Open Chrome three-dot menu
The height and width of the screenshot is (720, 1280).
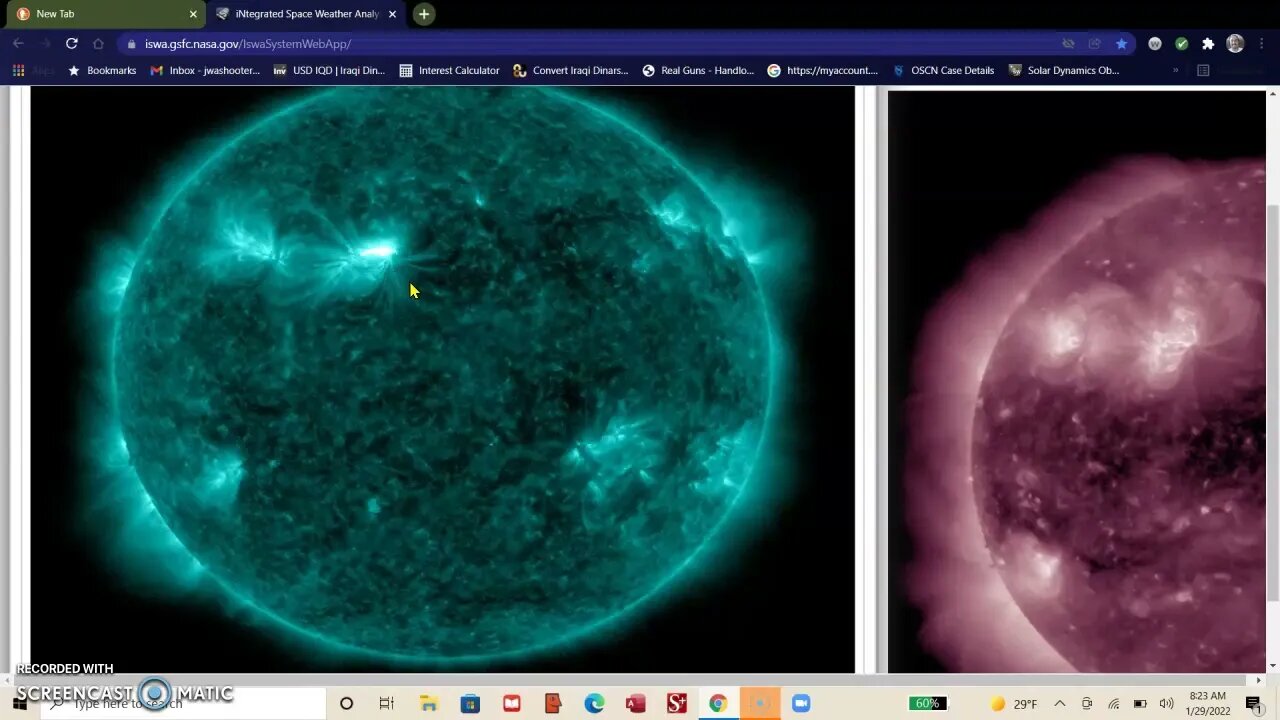click(x=1263, y=44)
